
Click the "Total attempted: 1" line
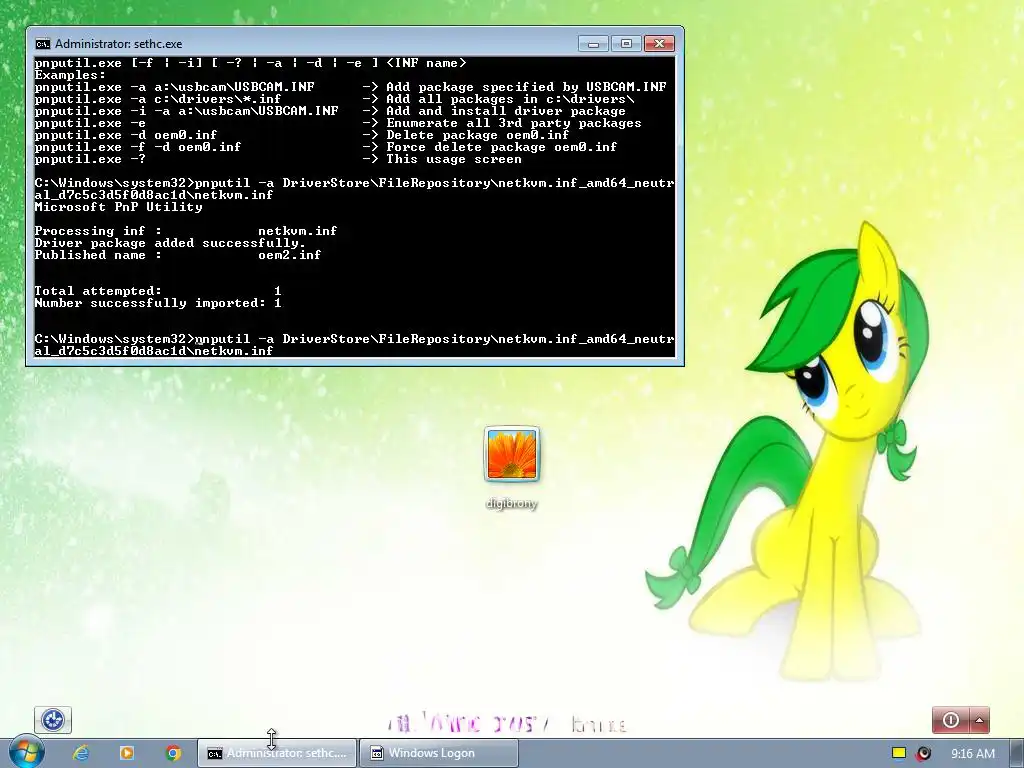pos(158,291)
